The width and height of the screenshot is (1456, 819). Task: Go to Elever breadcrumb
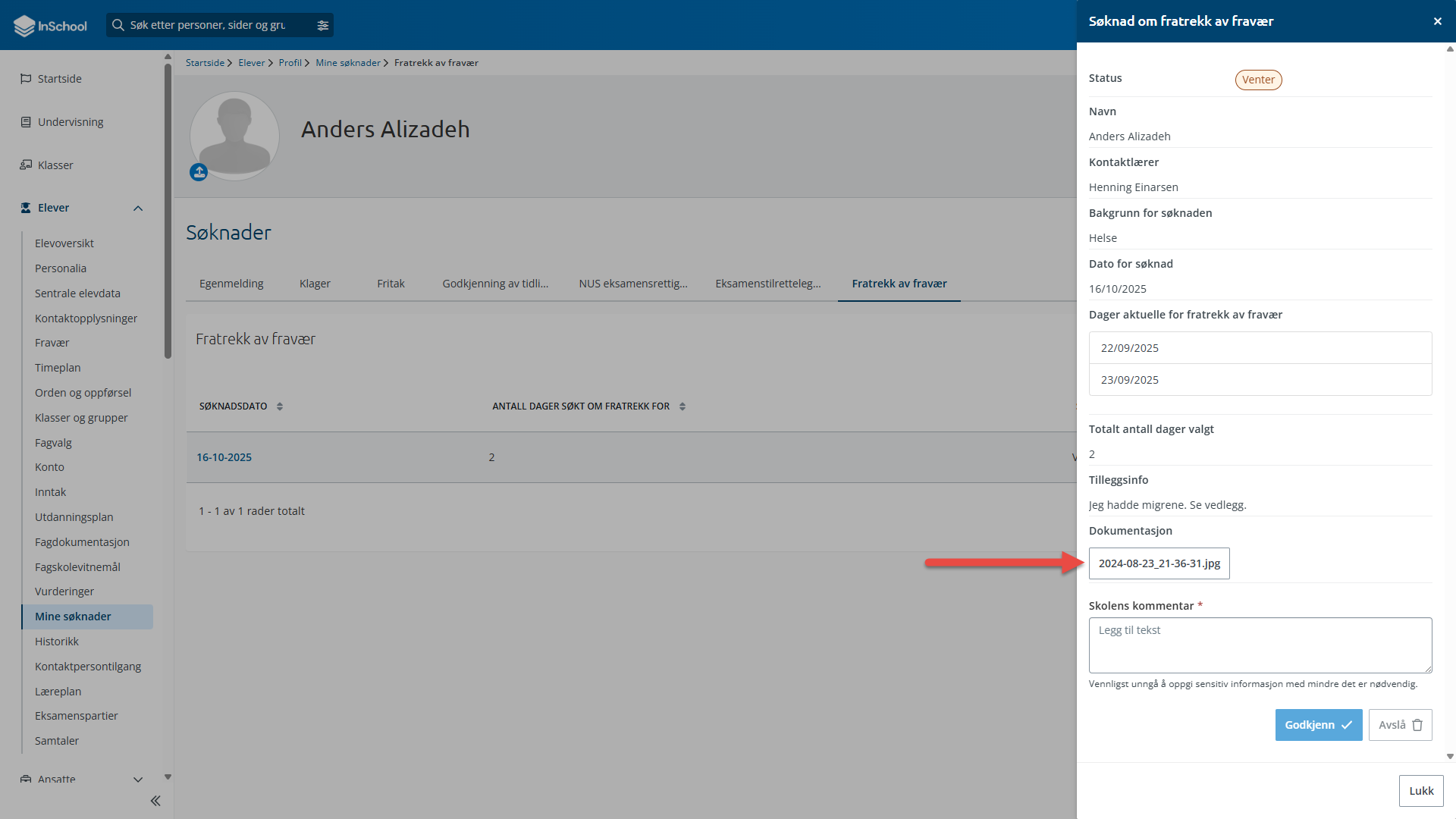pyautogui.click(x=252, y=63)
